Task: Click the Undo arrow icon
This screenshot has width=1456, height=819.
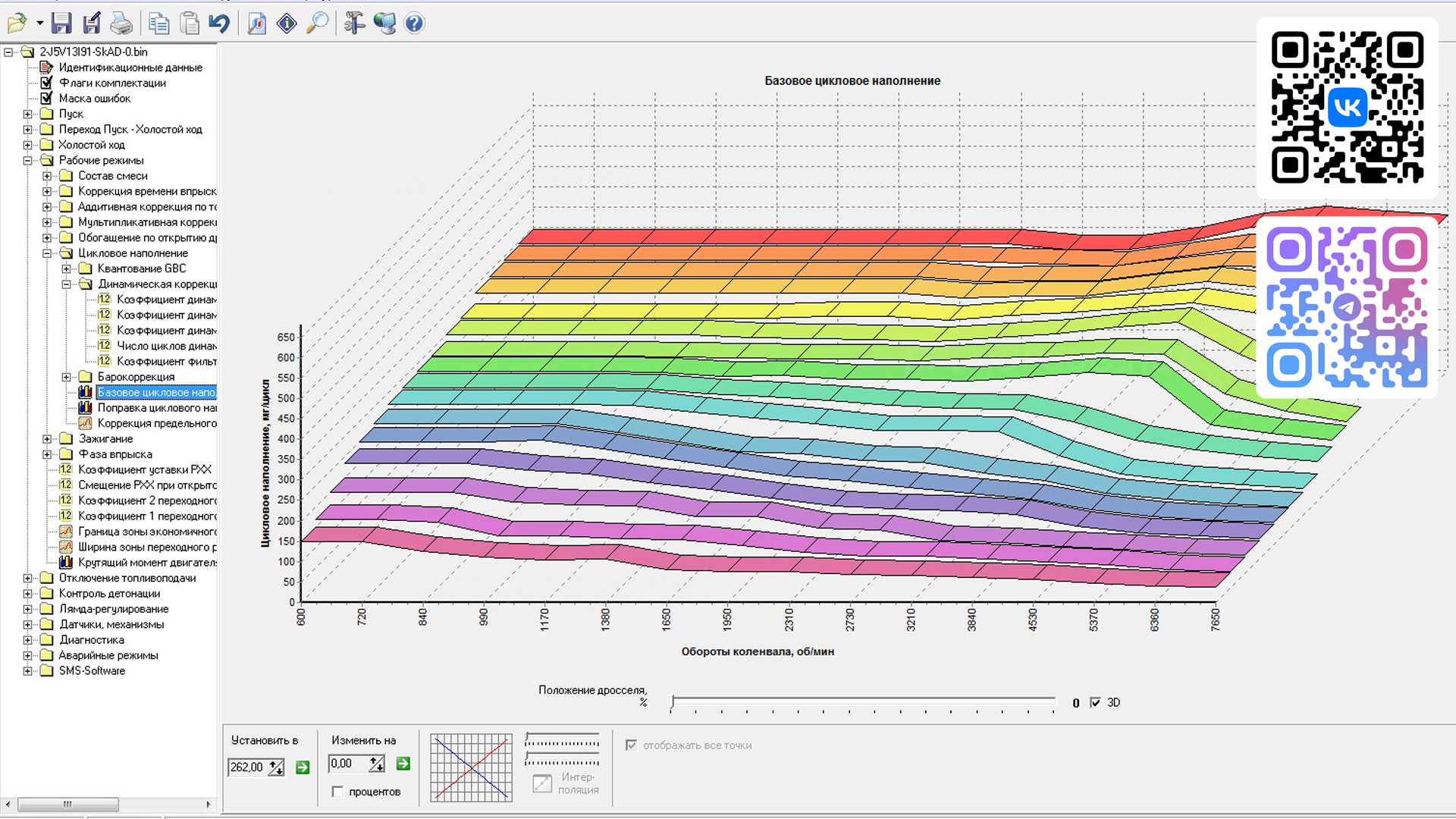Action: 219,24
